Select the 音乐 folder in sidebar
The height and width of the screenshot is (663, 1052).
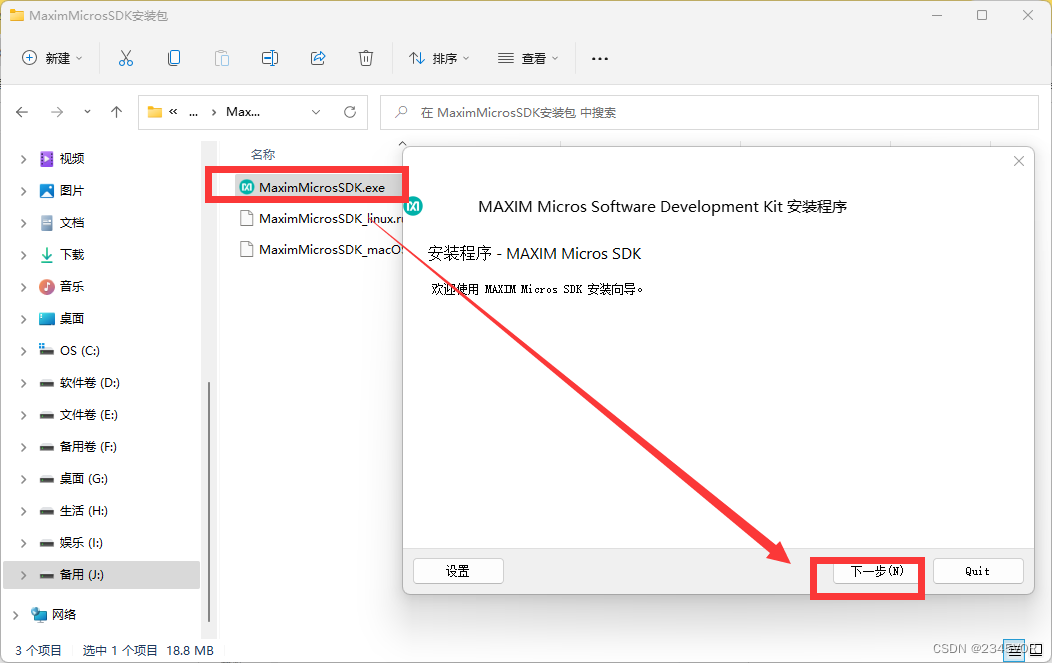(72, 287)
